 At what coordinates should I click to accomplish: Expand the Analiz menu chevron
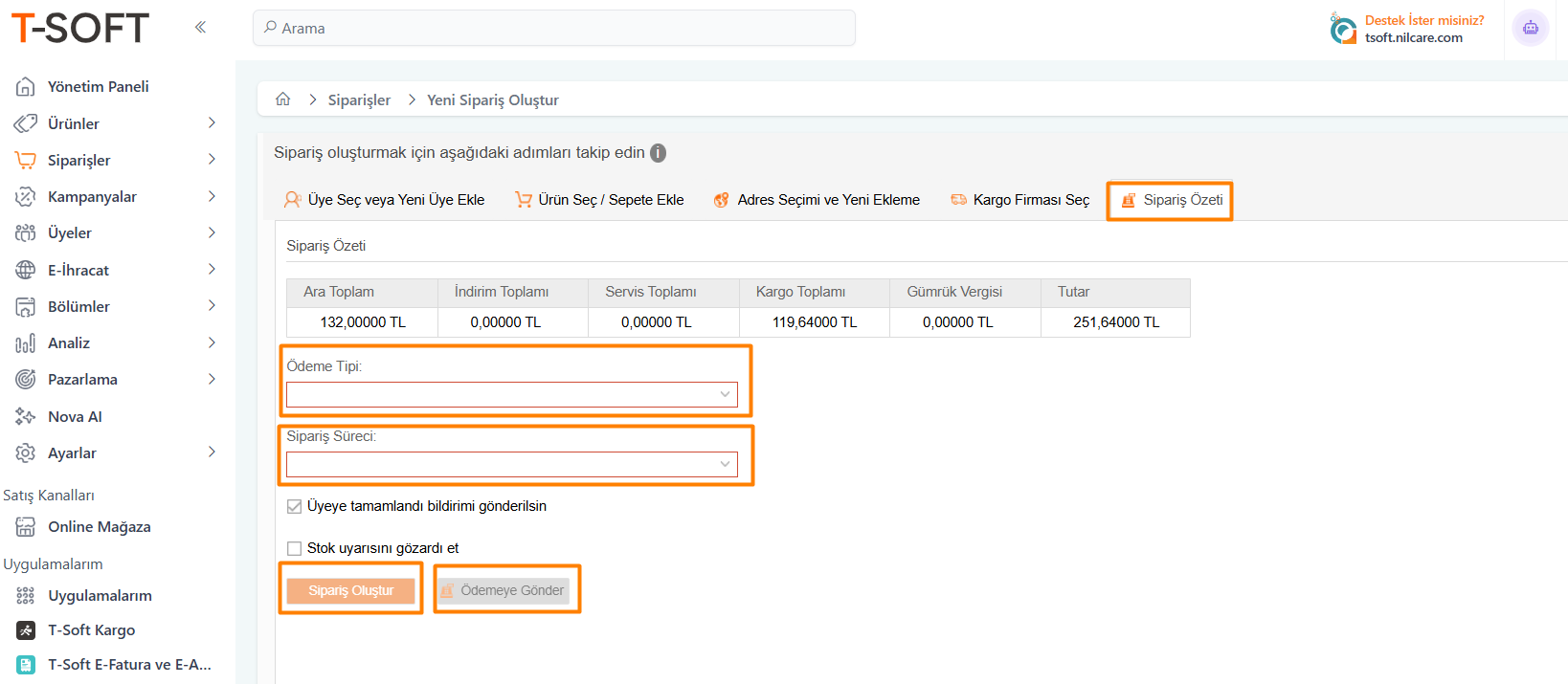[212, 342]
